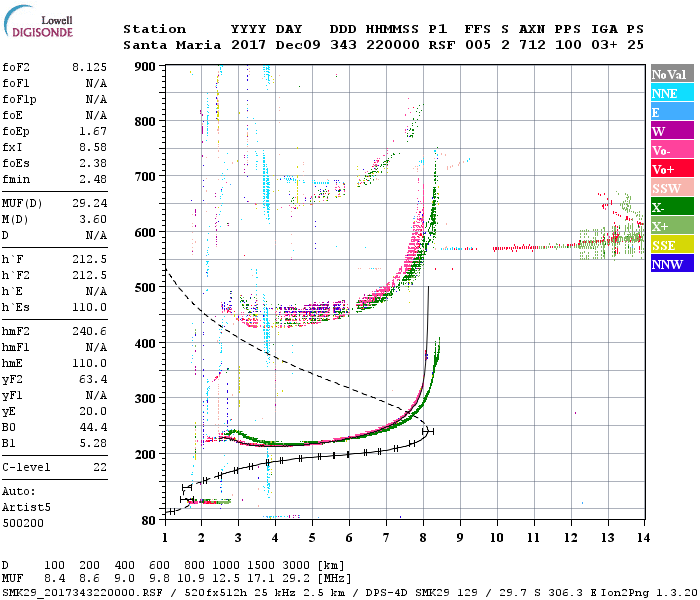Click the 500200 code under Artist5
Viewport: 700px width, 600px height.
pyautogui.click(x=23, y=523)
